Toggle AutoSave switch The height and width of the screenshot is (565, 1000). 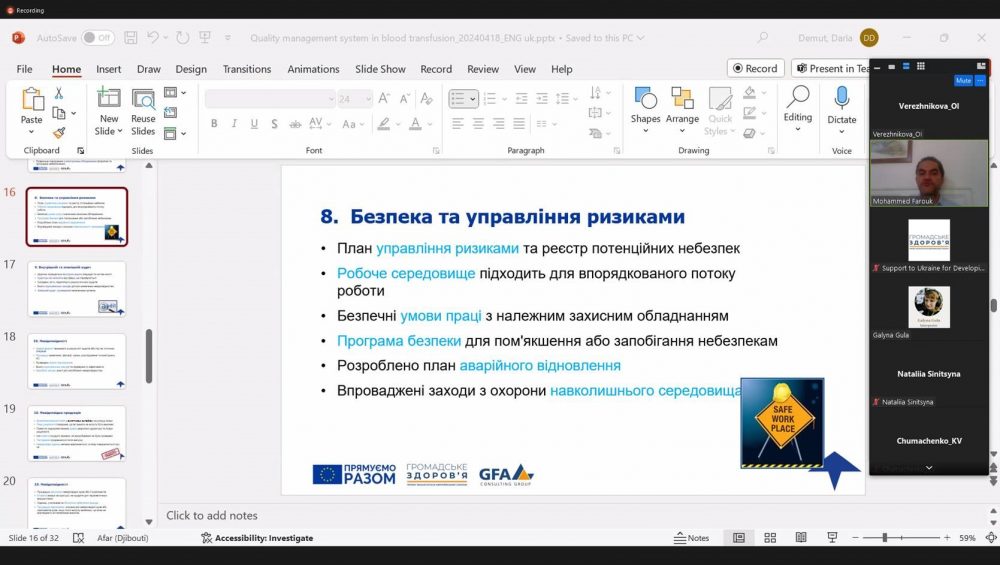98,38
